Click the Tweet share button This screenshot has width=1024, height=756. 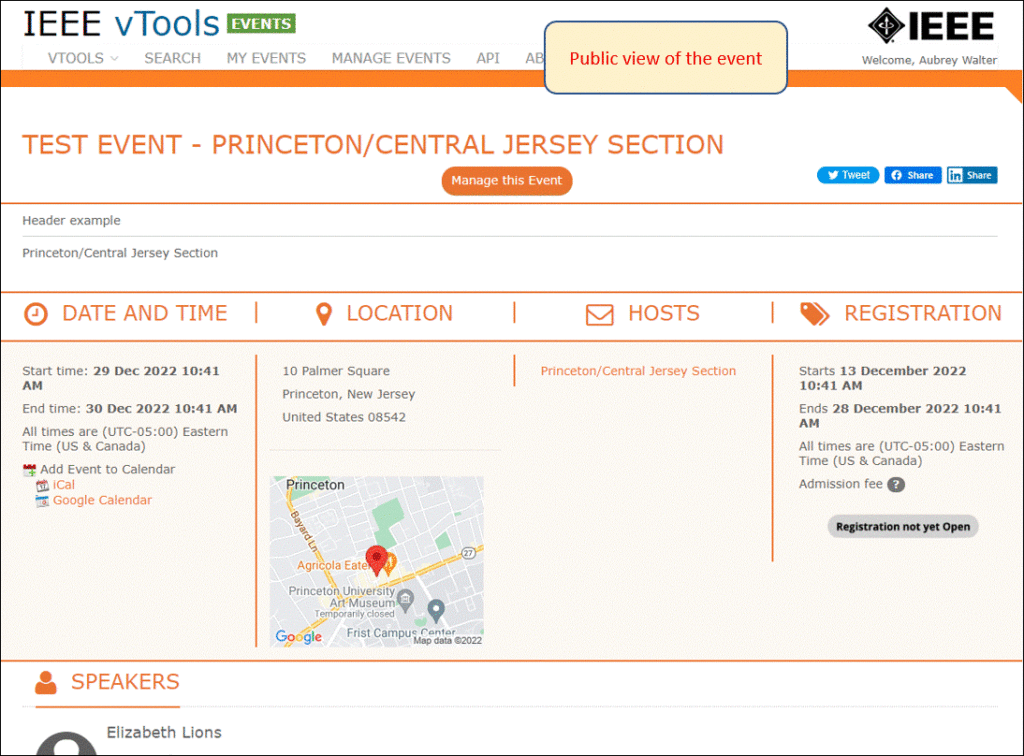tap(847, 174)
